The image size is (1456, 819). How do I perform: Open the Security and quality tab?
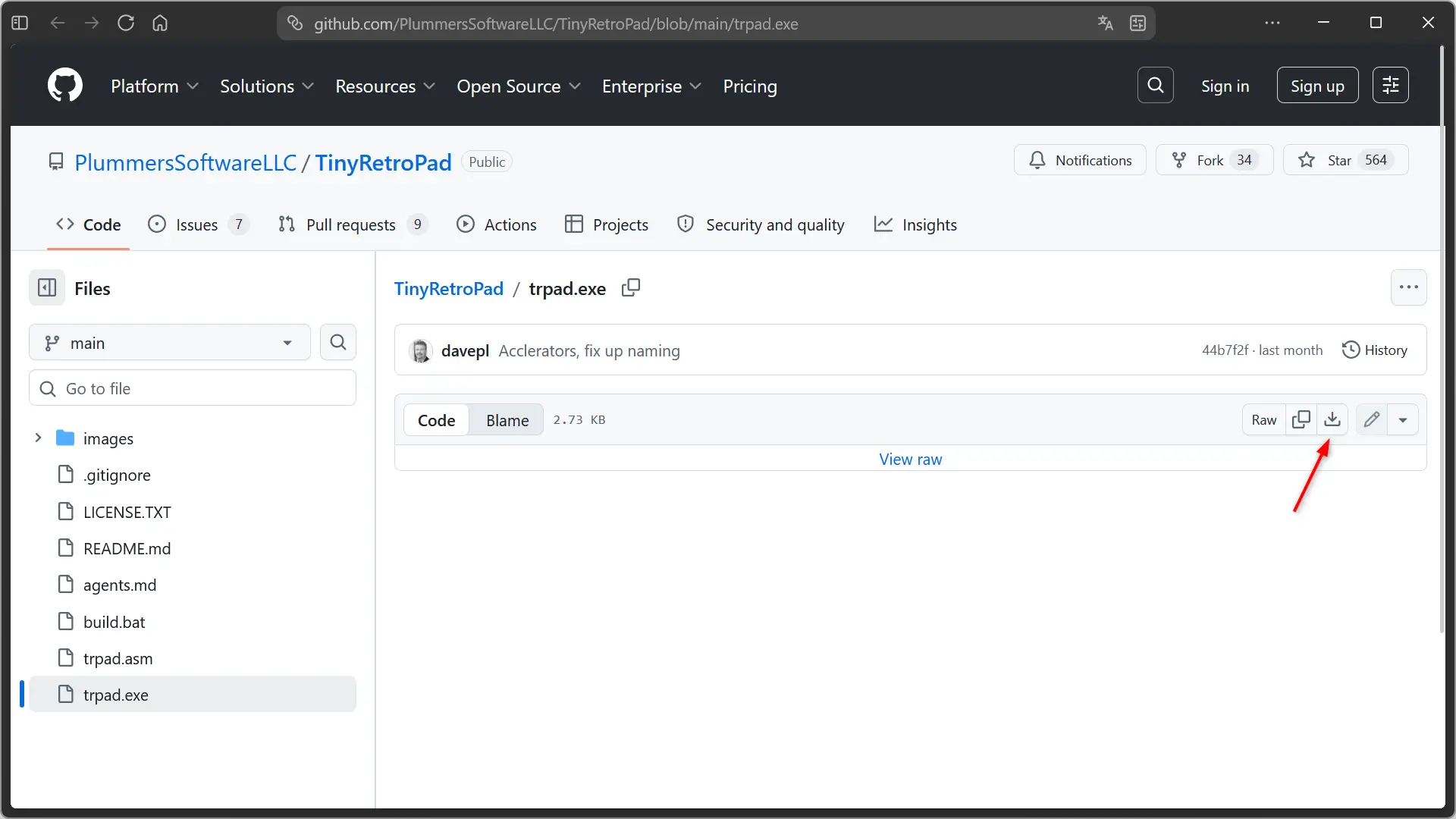pyautogui.click(x=761, y=224)
